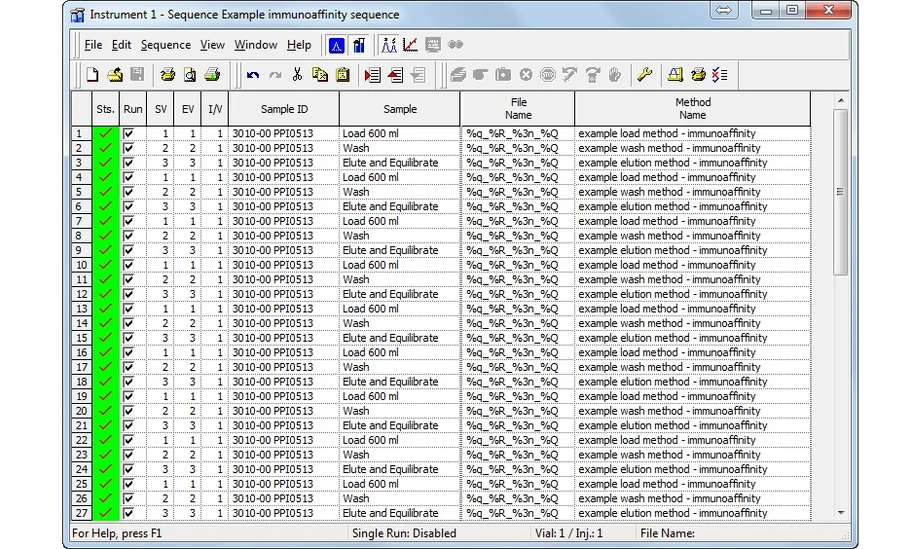Screen dimensions: 911x549
Task: Open the Window menu
Action: [x=256, y=45]
